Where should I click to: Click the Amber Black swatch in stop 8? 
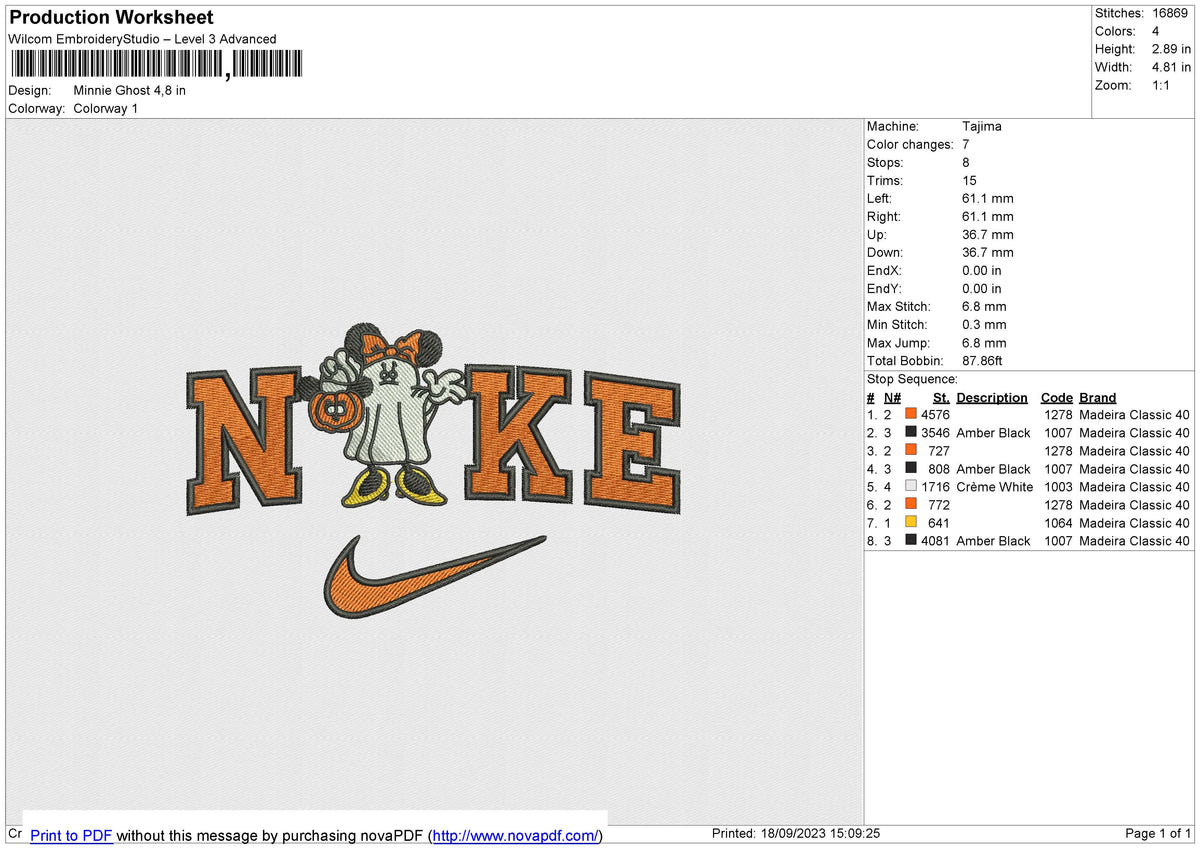(x=911, y=541)
